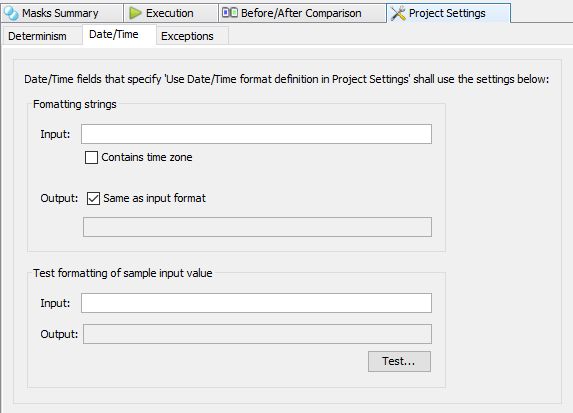This screenshot has height=413, width=573.
Task: Switch to the Determinism sub-tab
Action: pos(37,36)
